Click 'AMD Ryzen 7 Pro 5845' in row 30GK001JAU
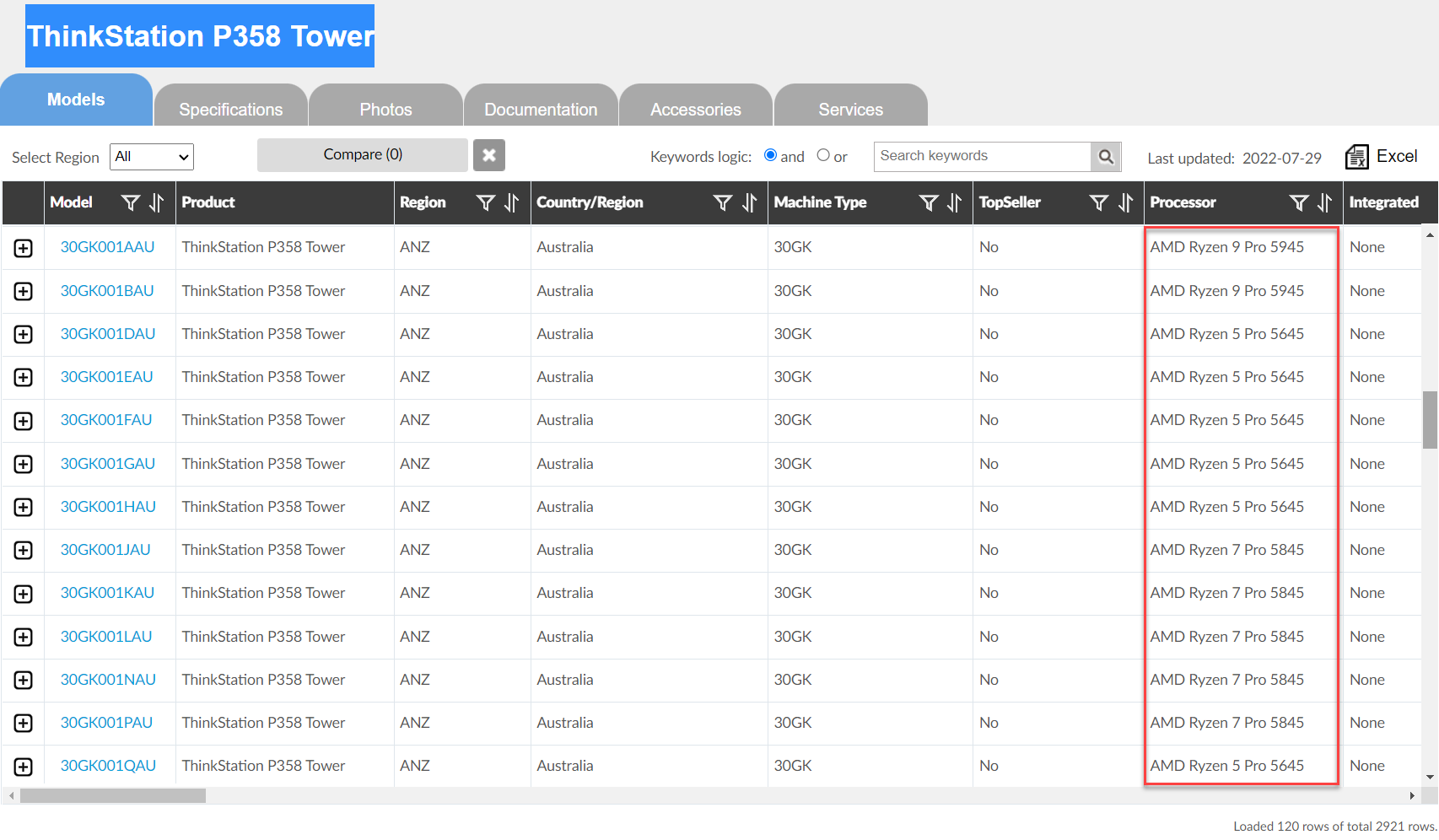Viewport: 1439px width, 840px height. (x=1226, y=550)
